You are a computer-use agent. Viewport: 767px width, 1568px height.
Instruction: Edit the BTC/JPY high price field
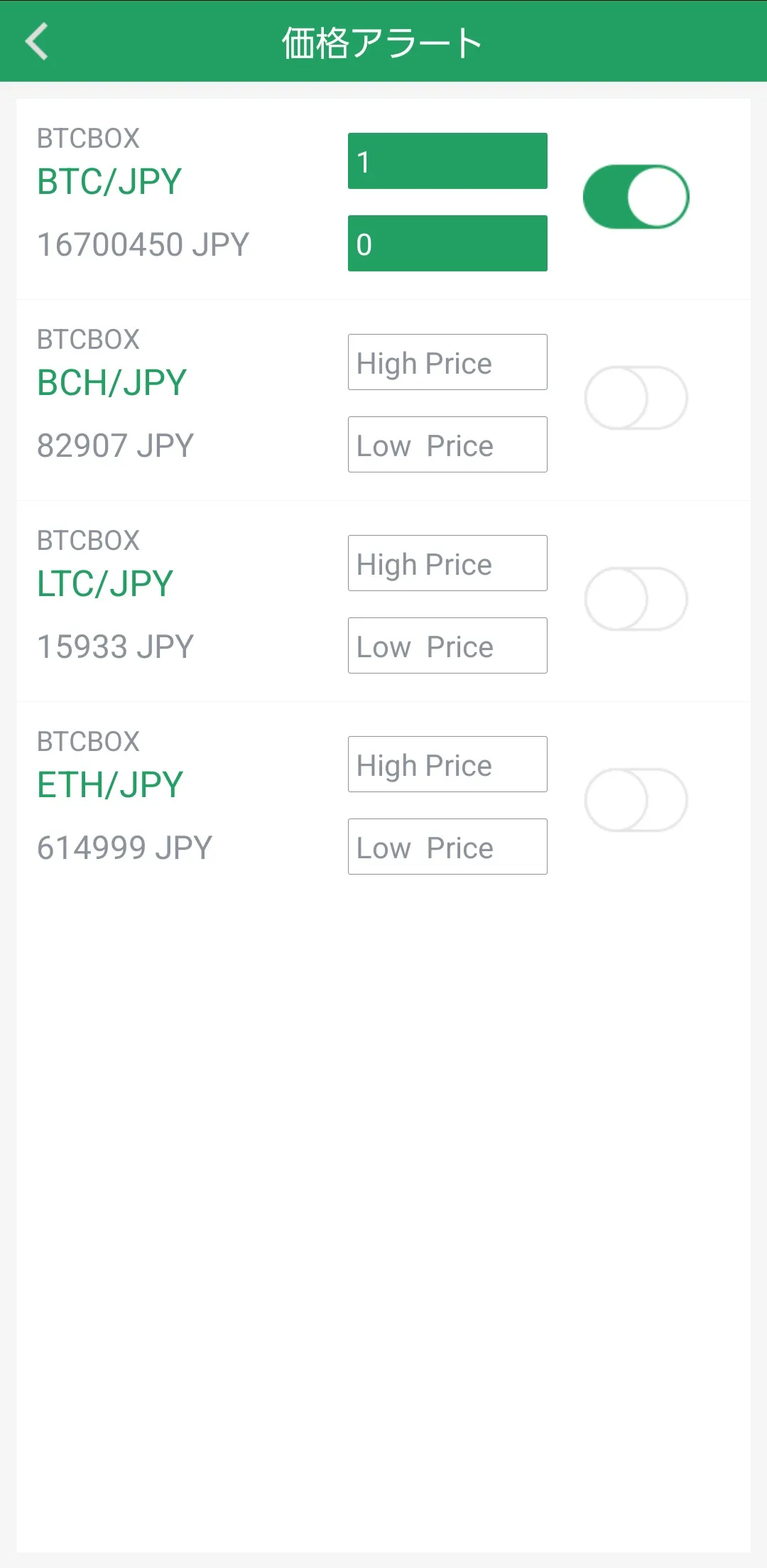coord(447,161)
